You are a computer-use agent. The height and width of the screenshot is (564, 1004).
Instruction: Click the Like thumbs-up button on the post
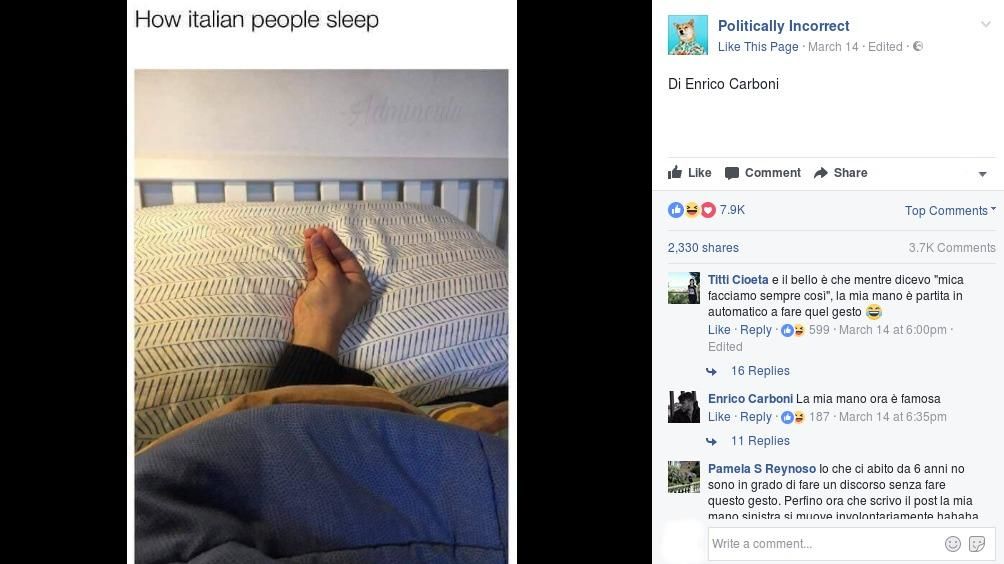click(x=690, y=173)
